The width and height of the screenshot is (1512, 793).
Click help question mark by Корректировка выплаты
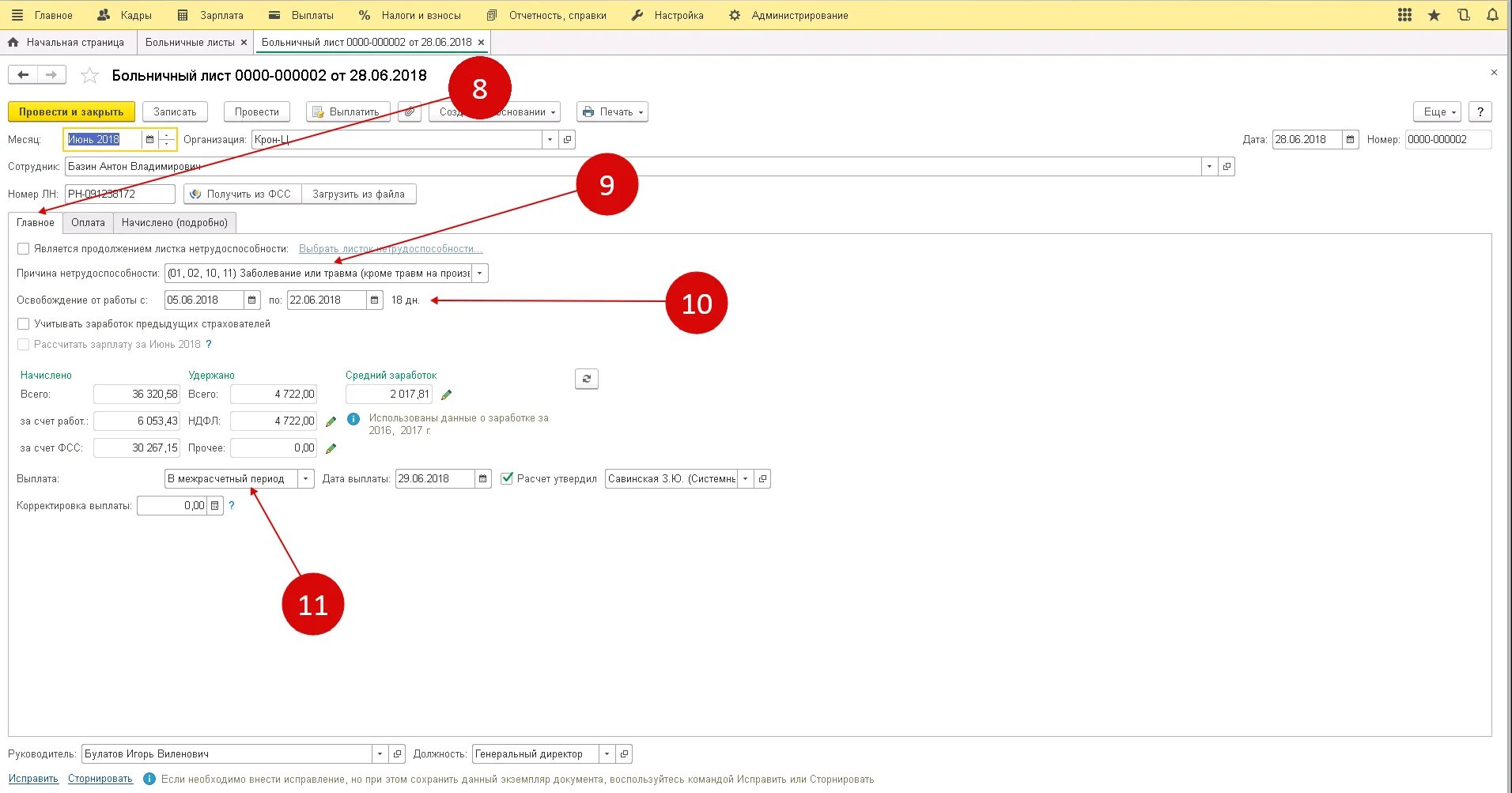click(232, 505)
